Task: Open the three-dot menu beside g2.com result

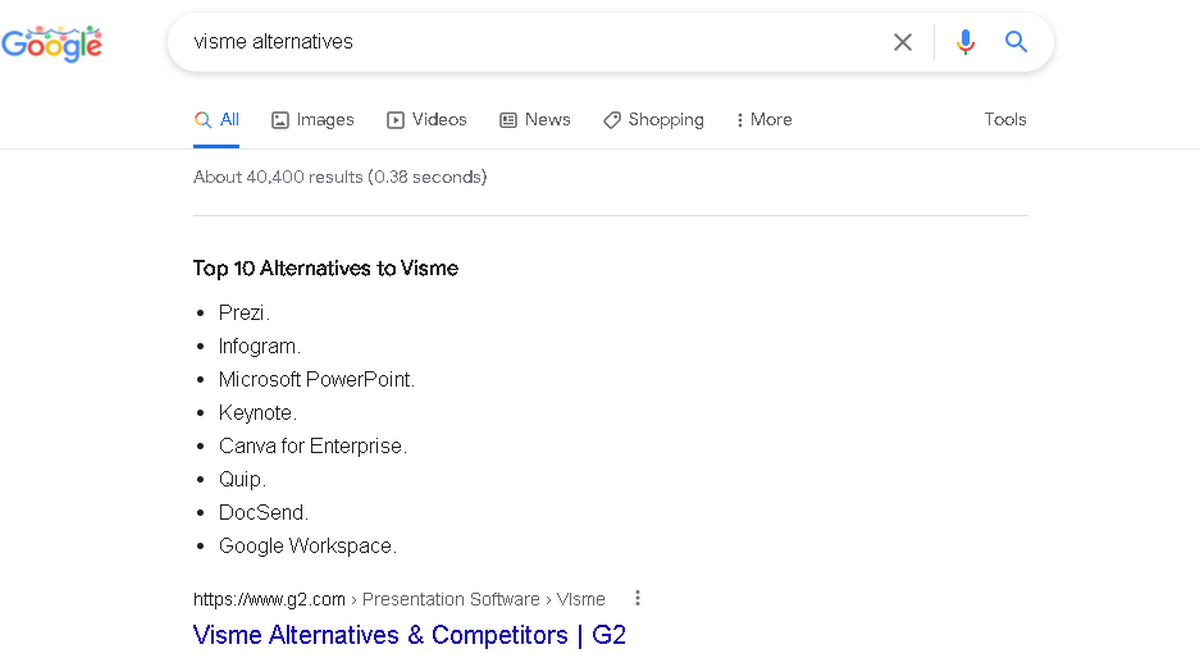Action: pyautogui.click(x=637, y=598)
